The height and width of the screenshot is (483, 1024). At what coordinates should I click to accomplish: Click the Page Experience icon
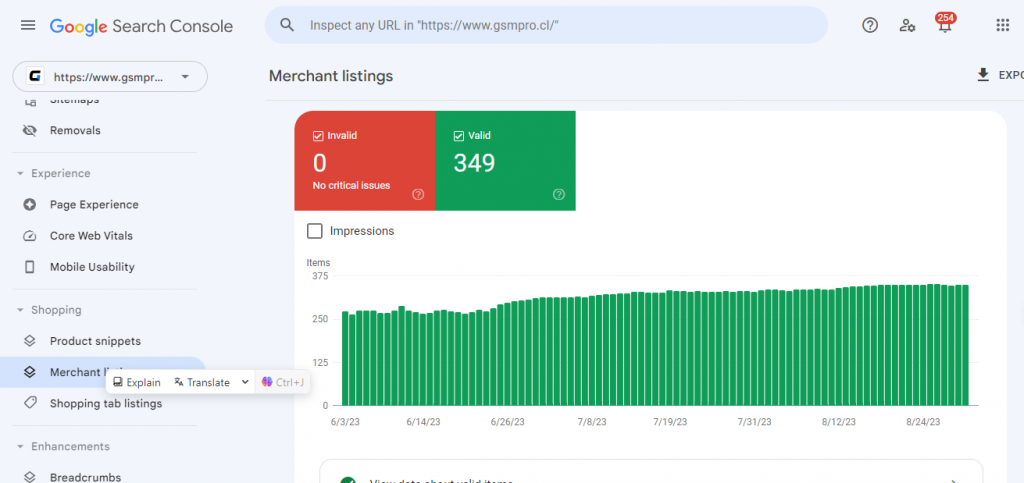[29, 204]
